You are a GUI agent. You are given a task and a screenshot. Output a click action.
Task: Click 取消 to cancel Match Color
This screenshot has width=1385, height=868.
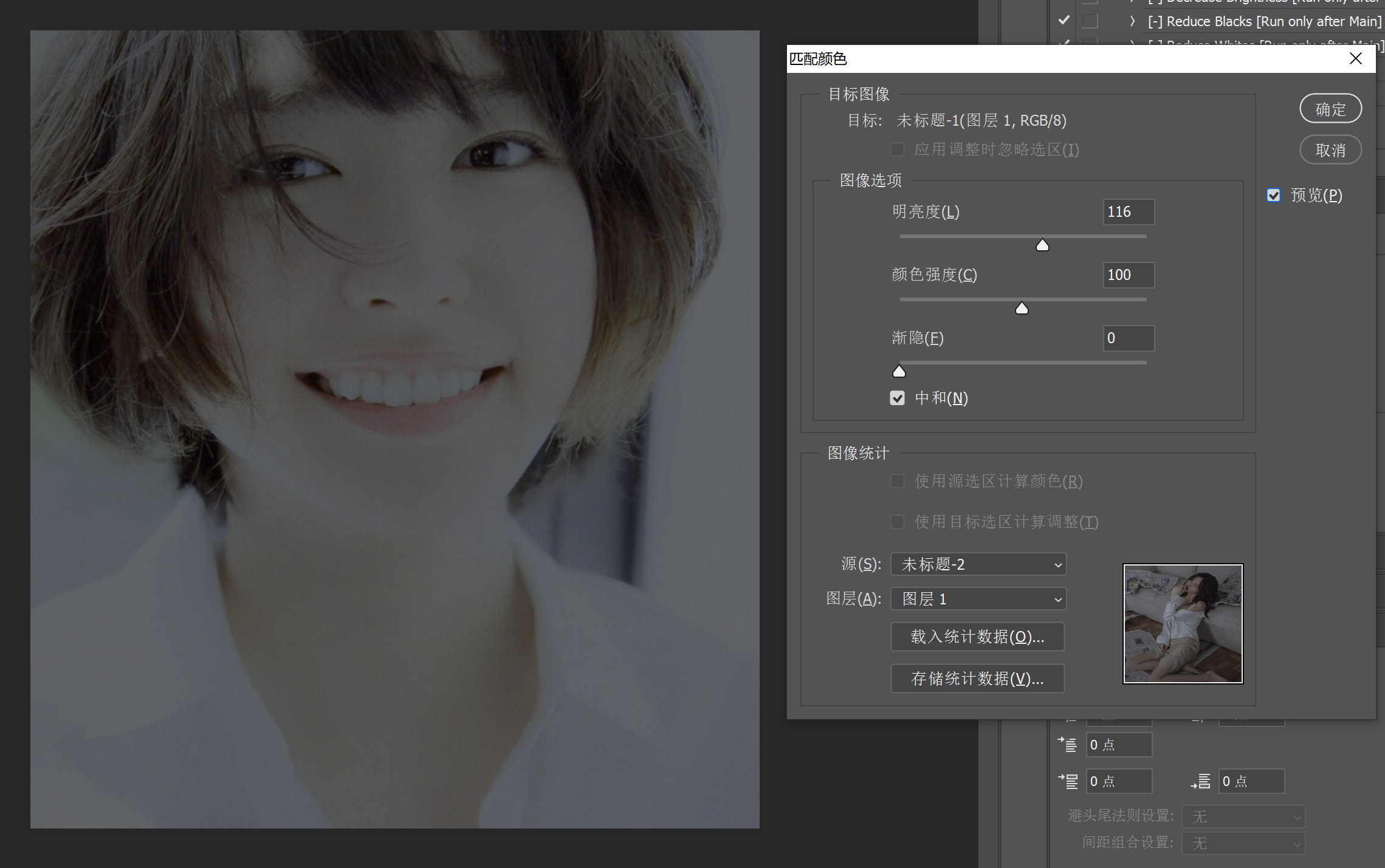click(1330, 149)
